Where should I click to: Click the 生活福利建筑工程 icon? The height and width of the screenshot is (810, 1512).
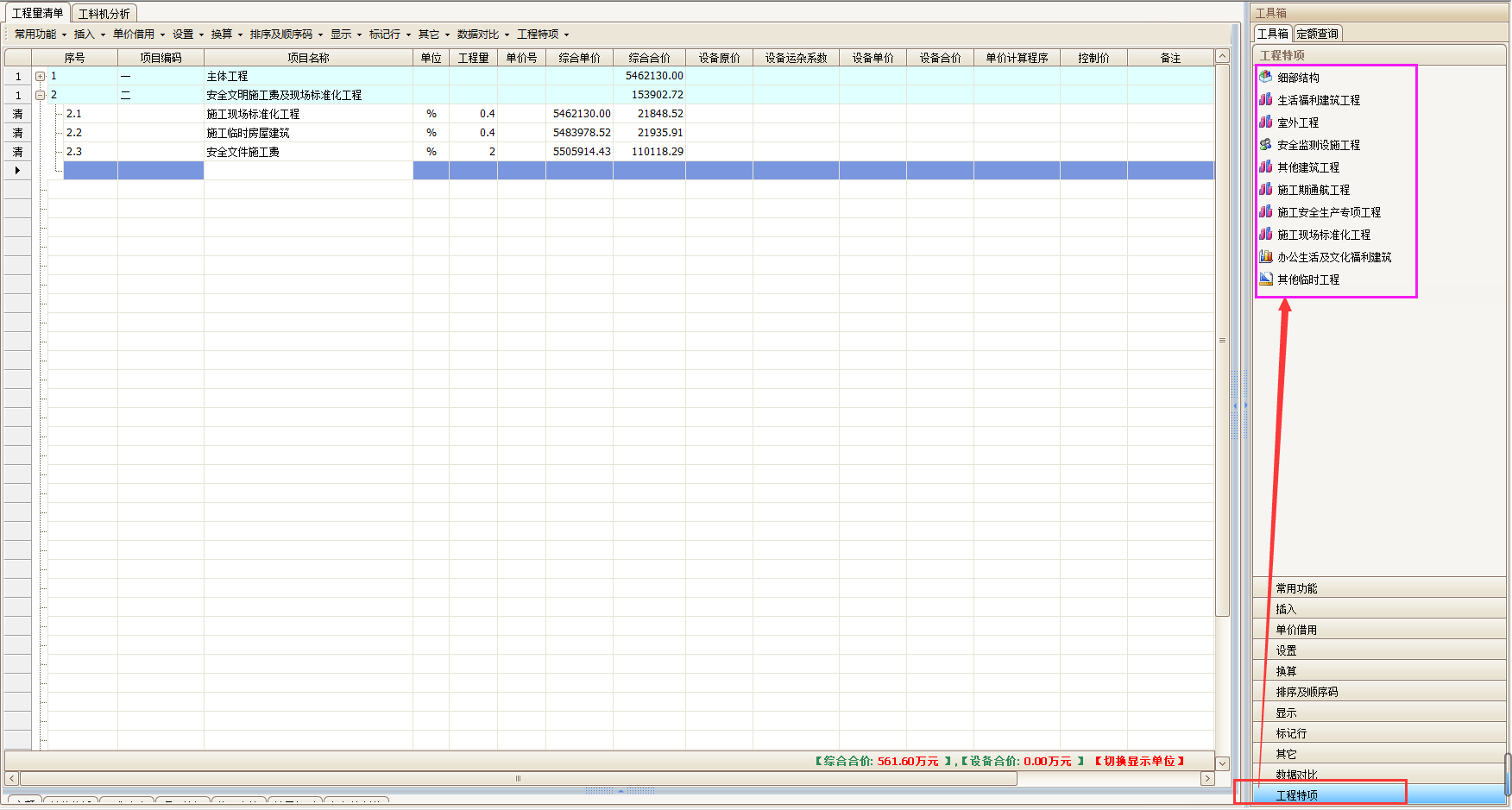pos(1266,99)
